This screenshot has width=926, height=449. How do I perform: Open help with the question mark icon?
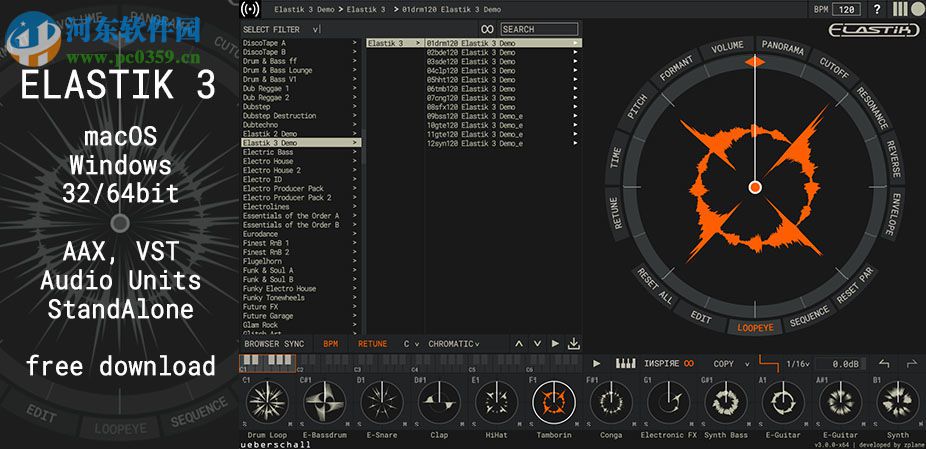(877, 9)
